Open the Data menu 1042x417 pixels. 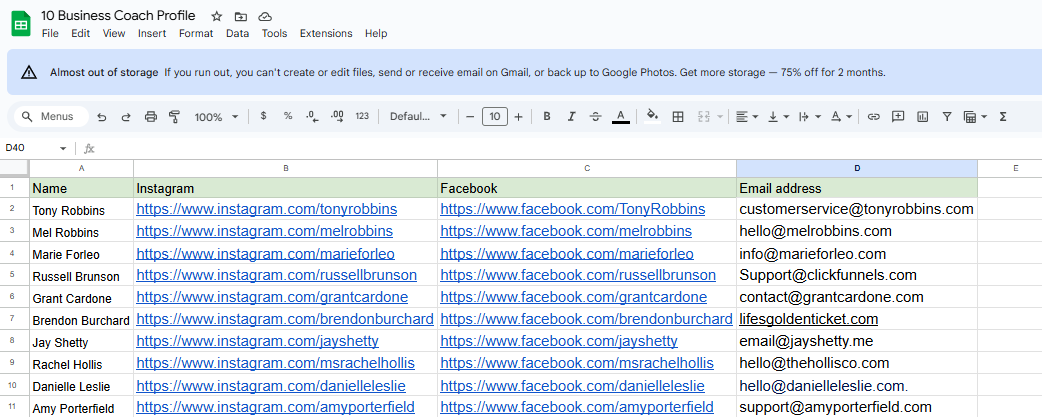coord(237,33)
